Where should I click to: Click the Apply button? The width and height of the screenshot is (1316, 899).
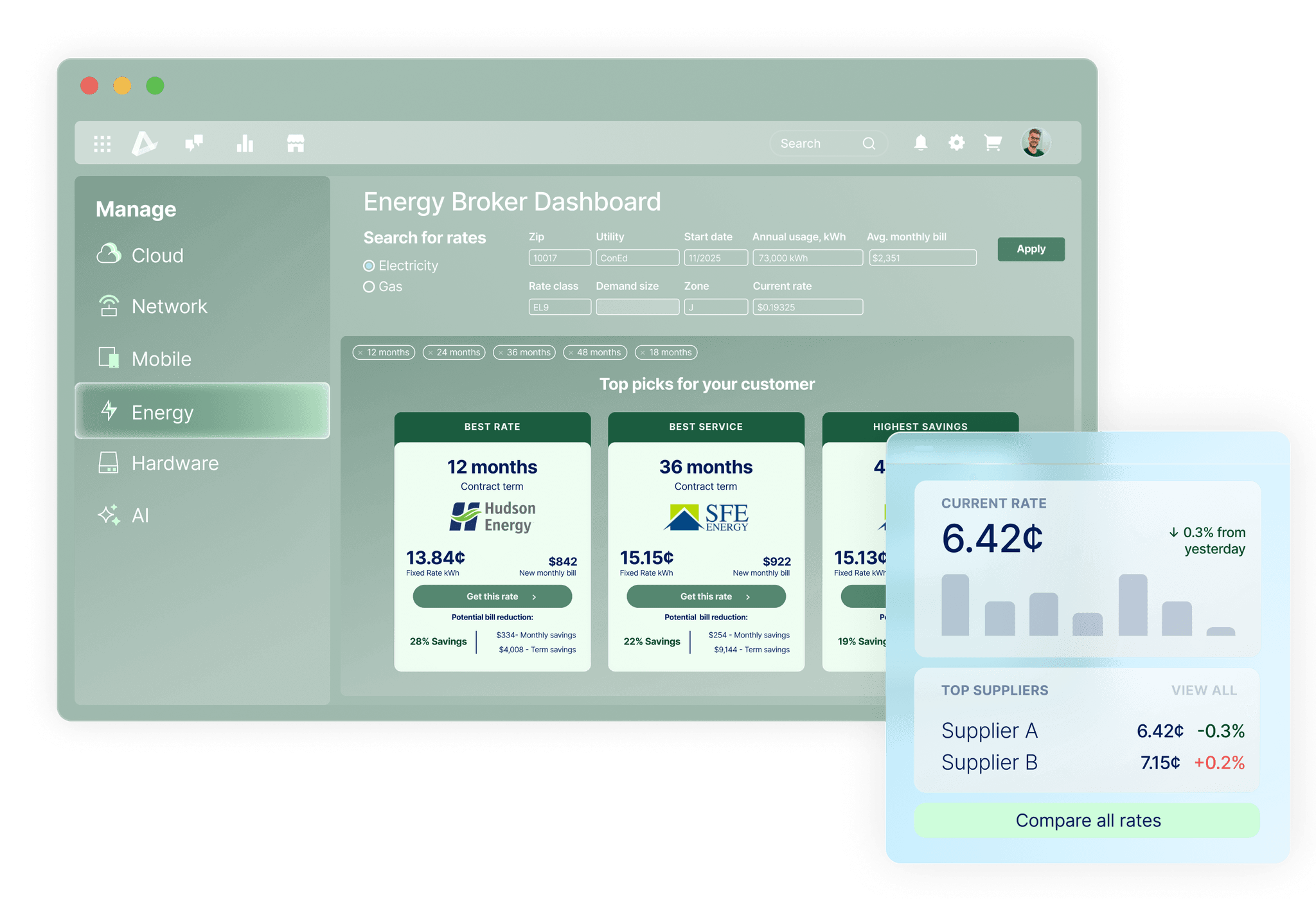[1031, 249]
